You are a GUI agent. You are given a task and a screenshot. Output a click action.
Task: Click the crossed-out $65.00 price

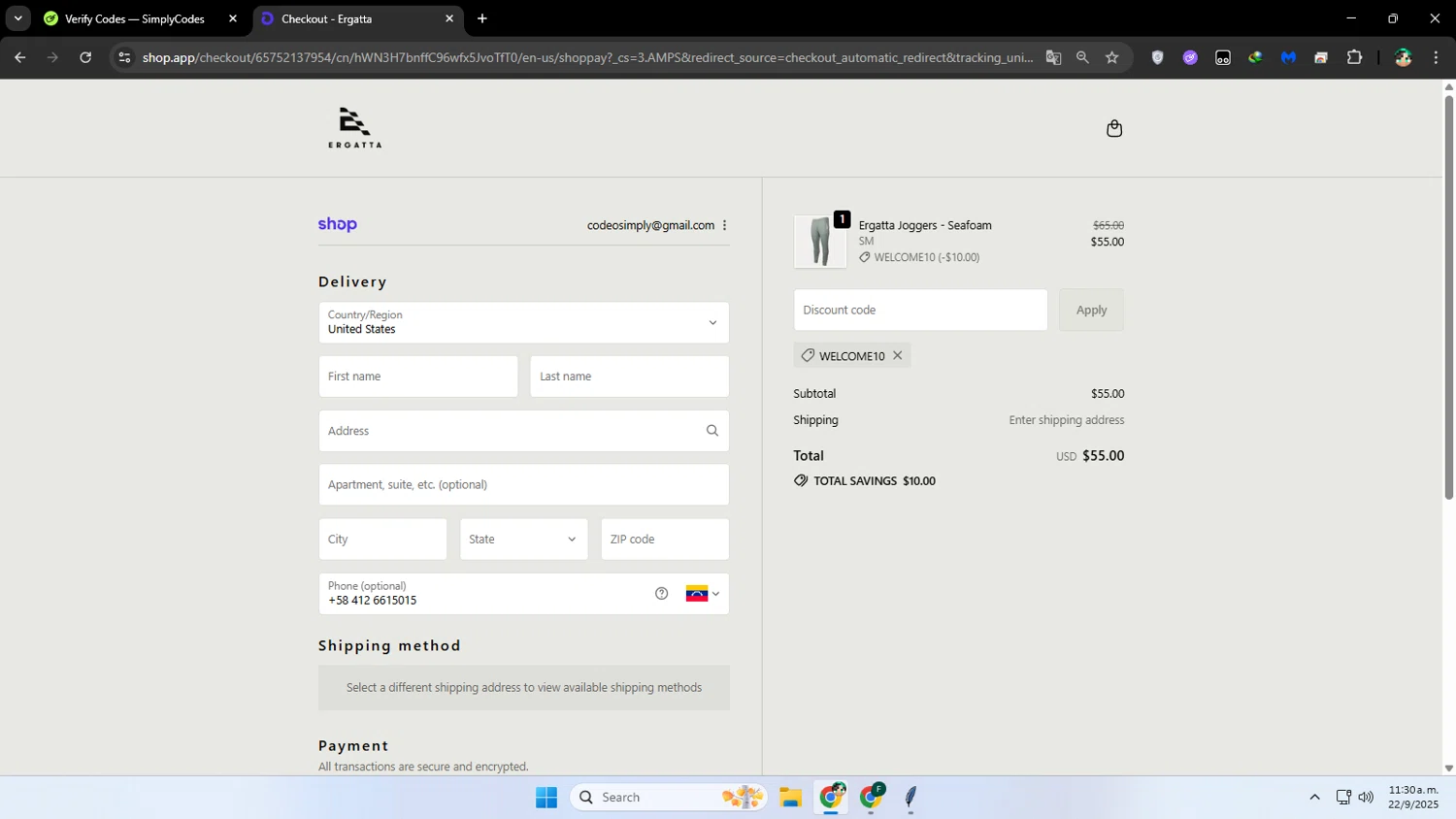coord(1109,225)
